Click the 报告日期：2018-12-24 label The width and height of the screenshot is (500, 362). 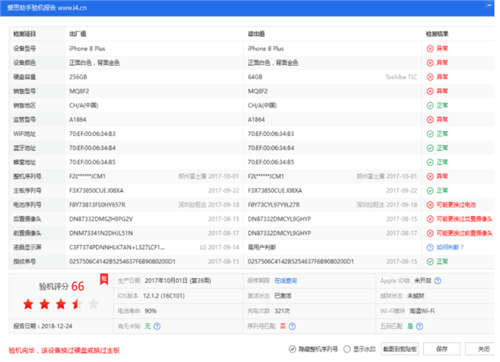click(x=43, y=326)
